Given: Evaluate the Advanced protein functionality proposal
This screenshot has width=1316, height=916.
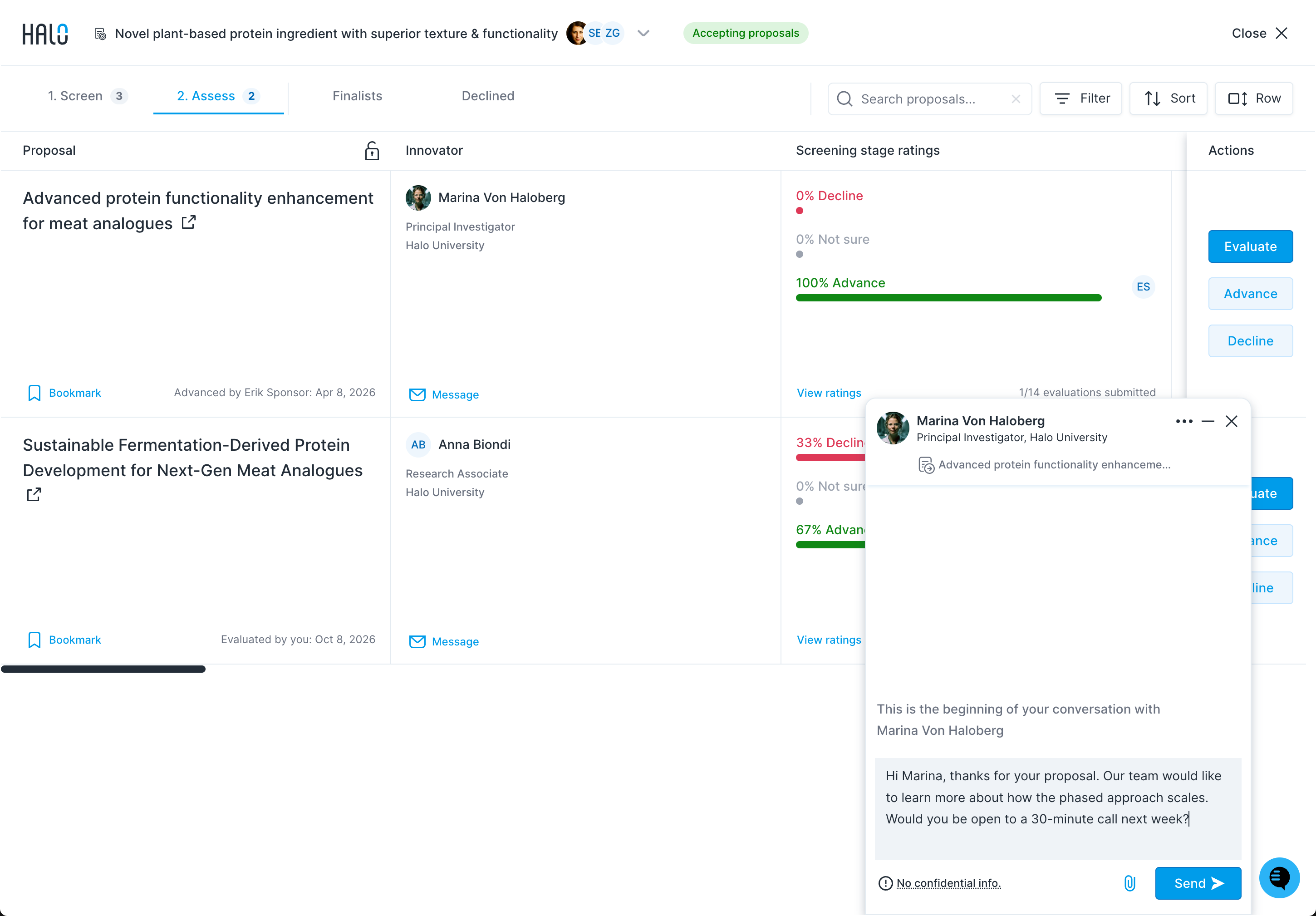Looking at the screenshot, I should pyautogui.click(x=1250, y=246).
